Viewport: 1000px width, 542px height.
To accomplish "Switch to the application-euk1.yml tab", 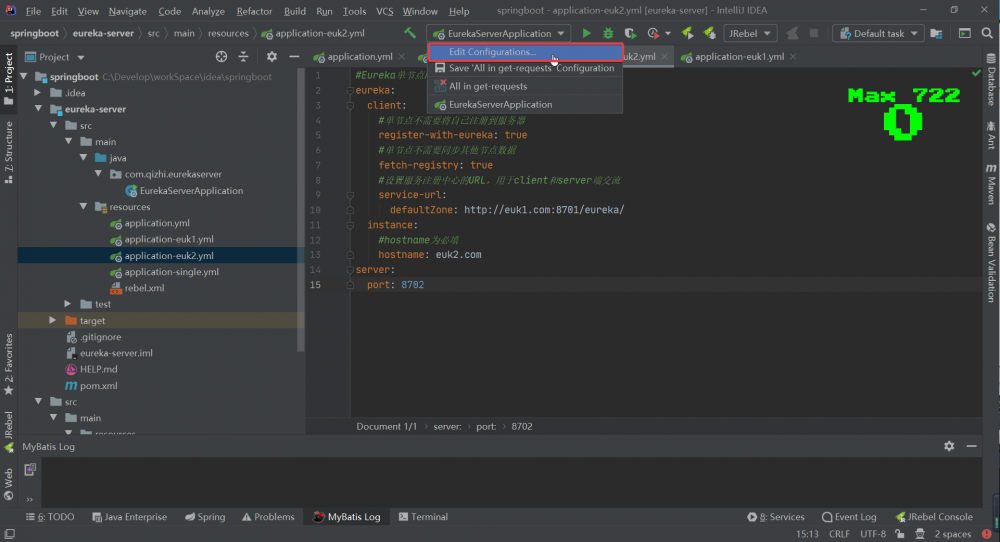I will (x=738, y=57).
